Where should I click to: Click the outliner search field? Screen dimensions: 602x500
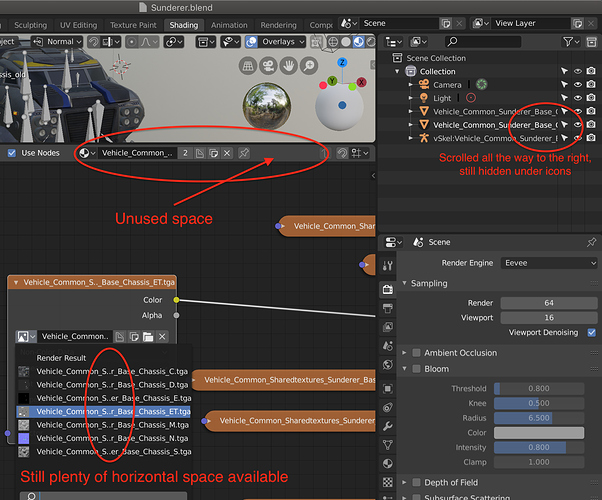pos(483,41)
